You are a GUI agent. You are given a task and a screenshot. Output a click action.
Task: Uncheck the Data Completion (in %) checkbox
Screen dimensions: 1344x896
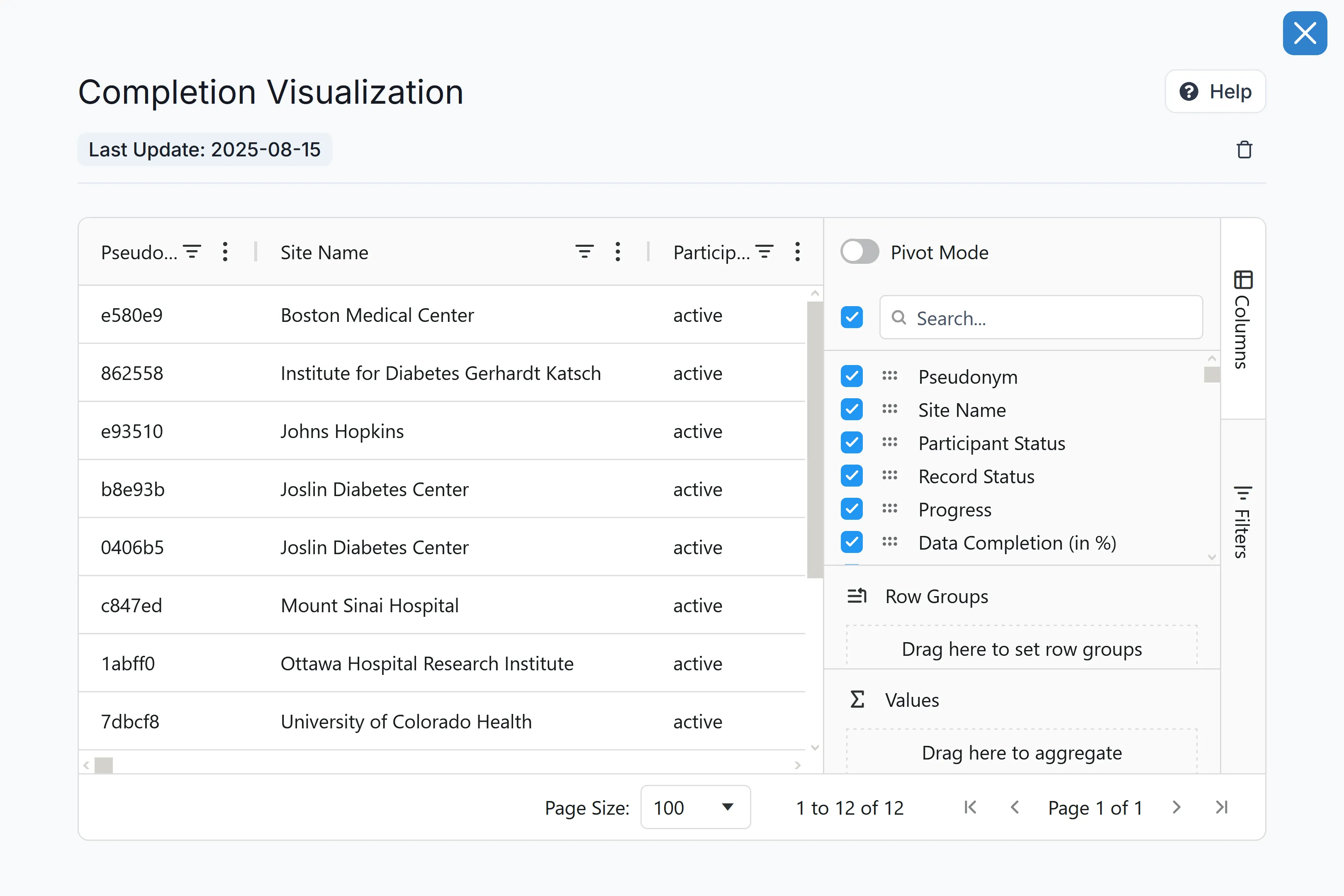pyautogui.click(x=852, y=542)
